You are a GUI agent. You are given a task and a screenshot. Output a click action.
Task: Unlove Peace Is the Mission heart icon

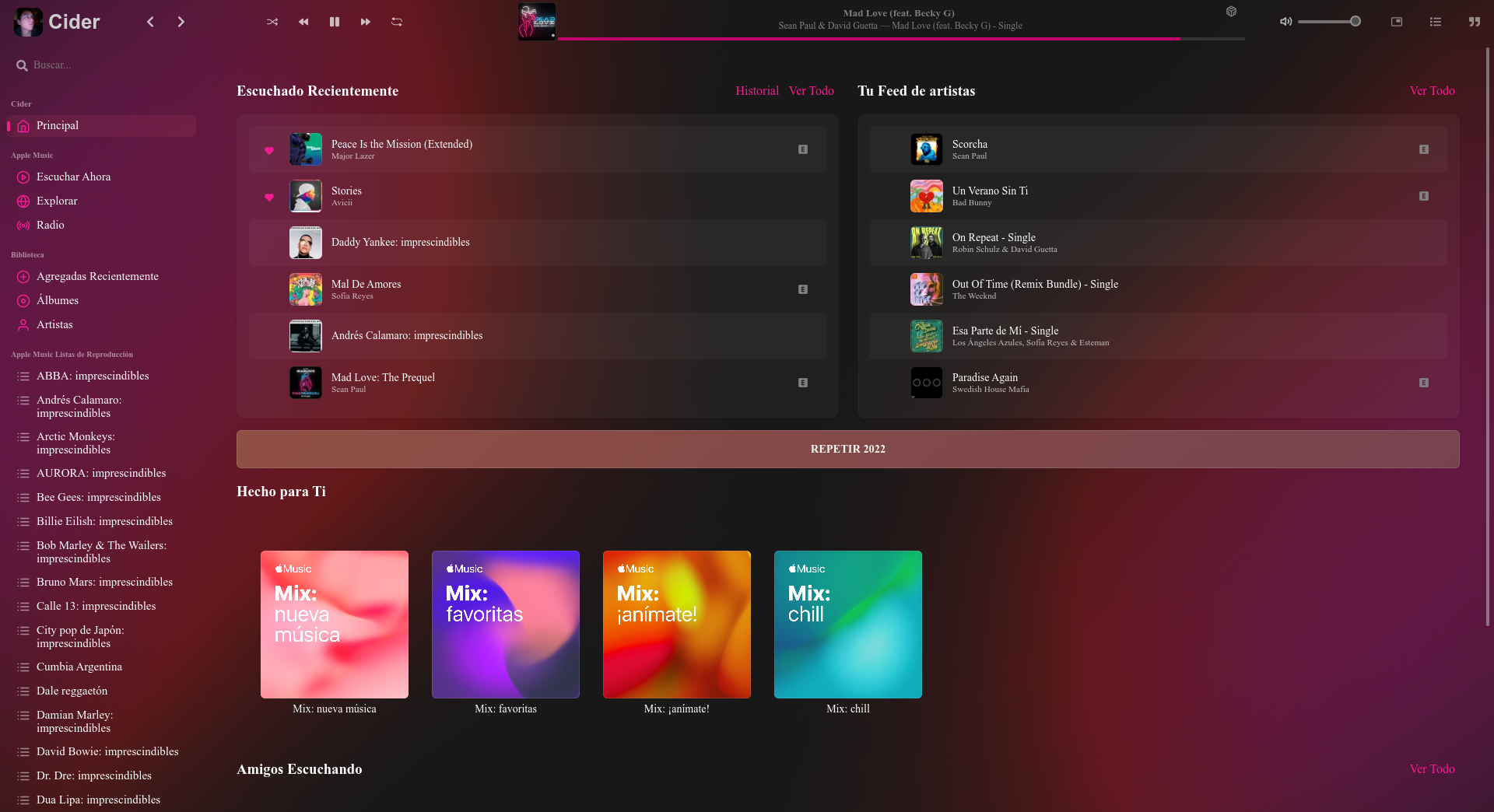[x=269, y=150]
